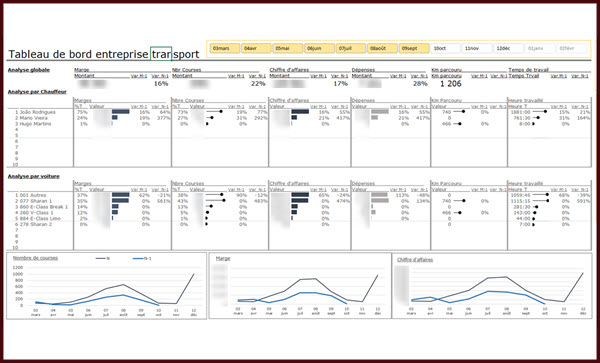This screenshot has height=363, width=600.
Task: Click the '483%' courses variation cell
Action: pyautogui.click(x=261, y=201)
